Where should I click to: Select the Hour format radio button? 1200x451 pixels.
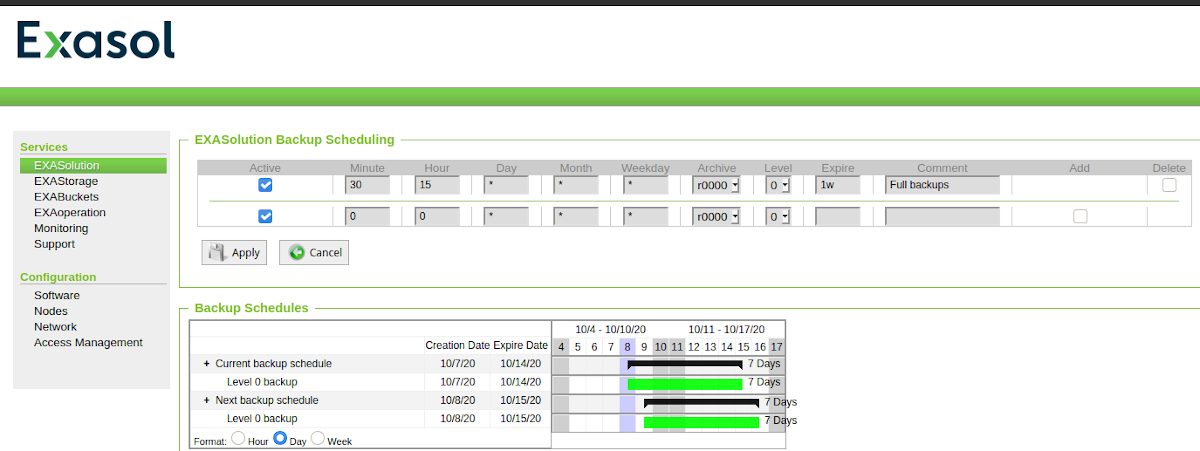238,438
